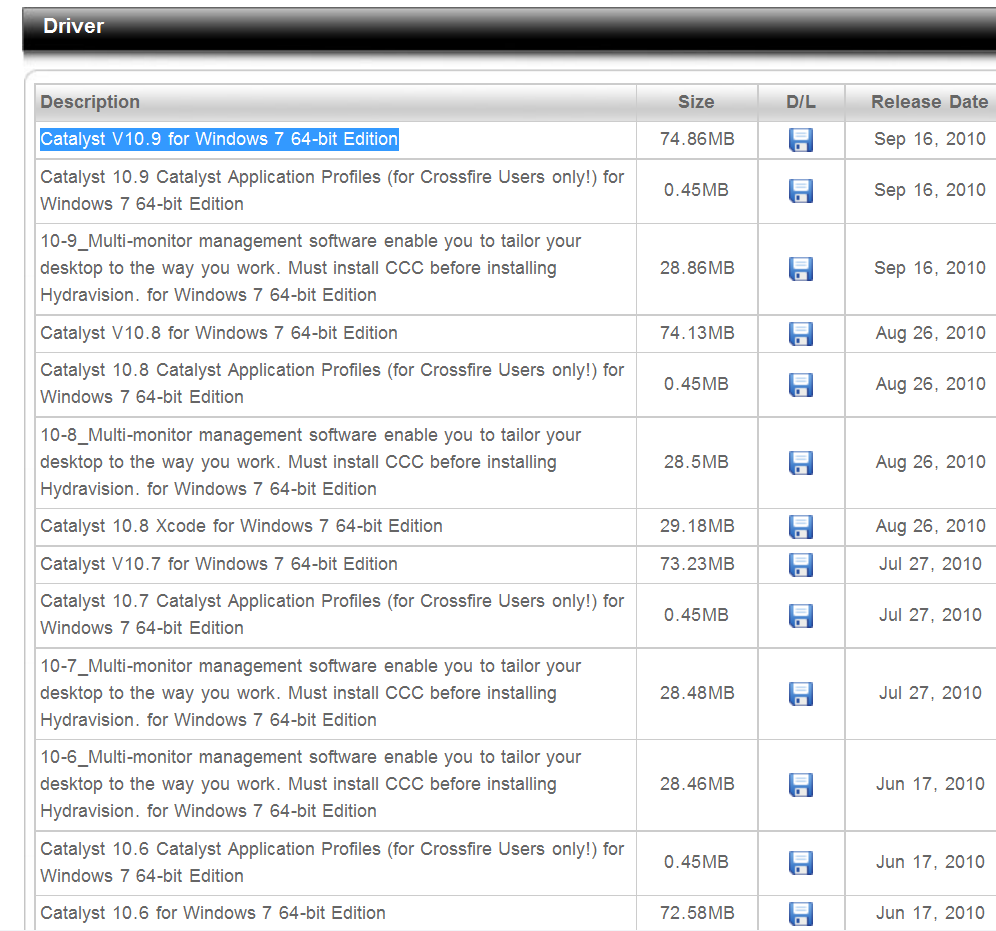Click 10-8_Multi-monitor management description

tap(311, 462)
